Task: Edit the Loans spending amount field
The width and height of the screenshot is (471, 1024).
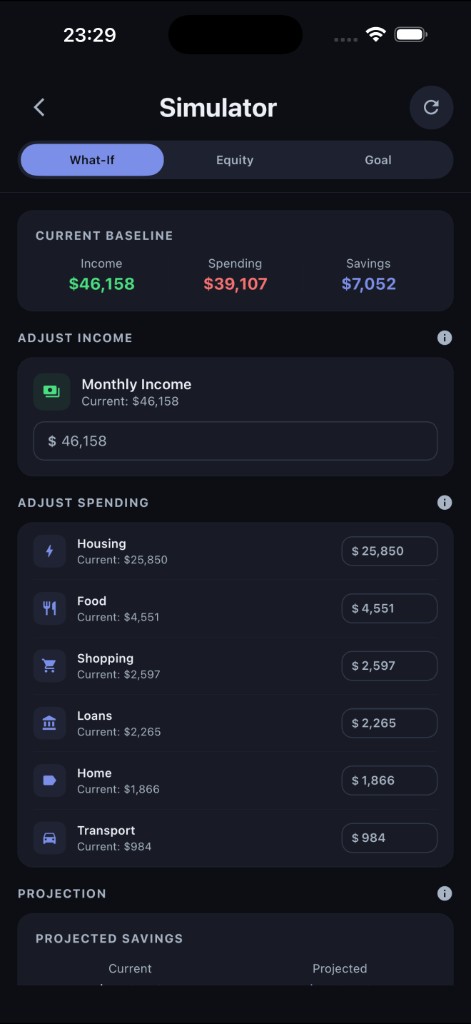Action: point(389,723)
